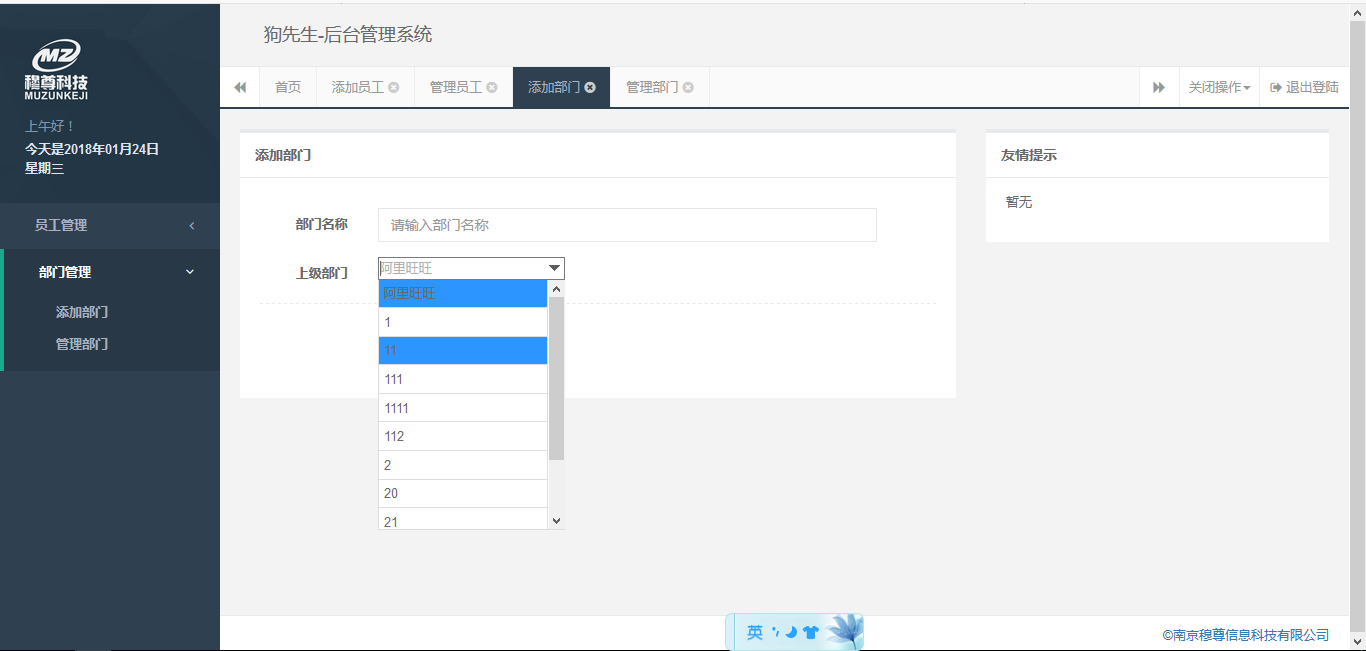Switch to the 首页 tab
This screenshot has width=1366, height=651.
288,88
